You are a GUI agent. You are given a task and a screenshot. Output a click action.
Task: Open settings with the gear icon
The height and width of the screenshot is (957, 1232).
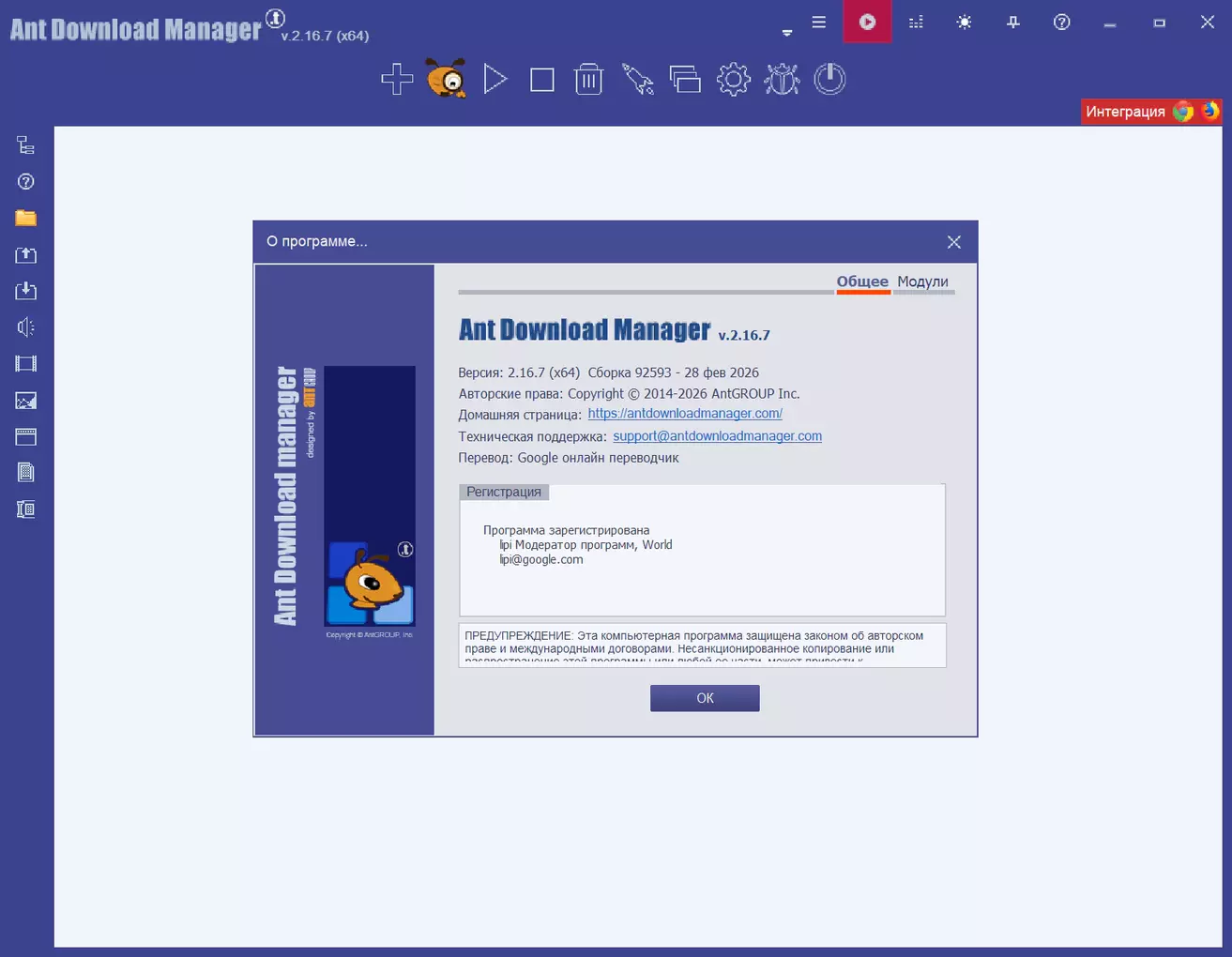pos(733,79)
